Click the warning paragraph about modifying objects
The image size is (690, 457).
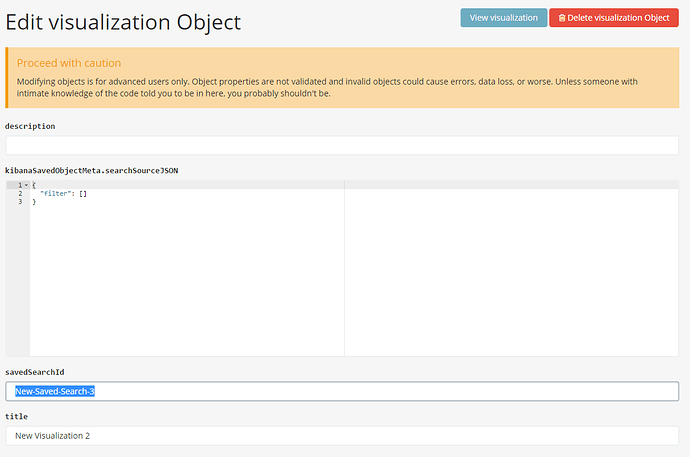pos(340,87)
